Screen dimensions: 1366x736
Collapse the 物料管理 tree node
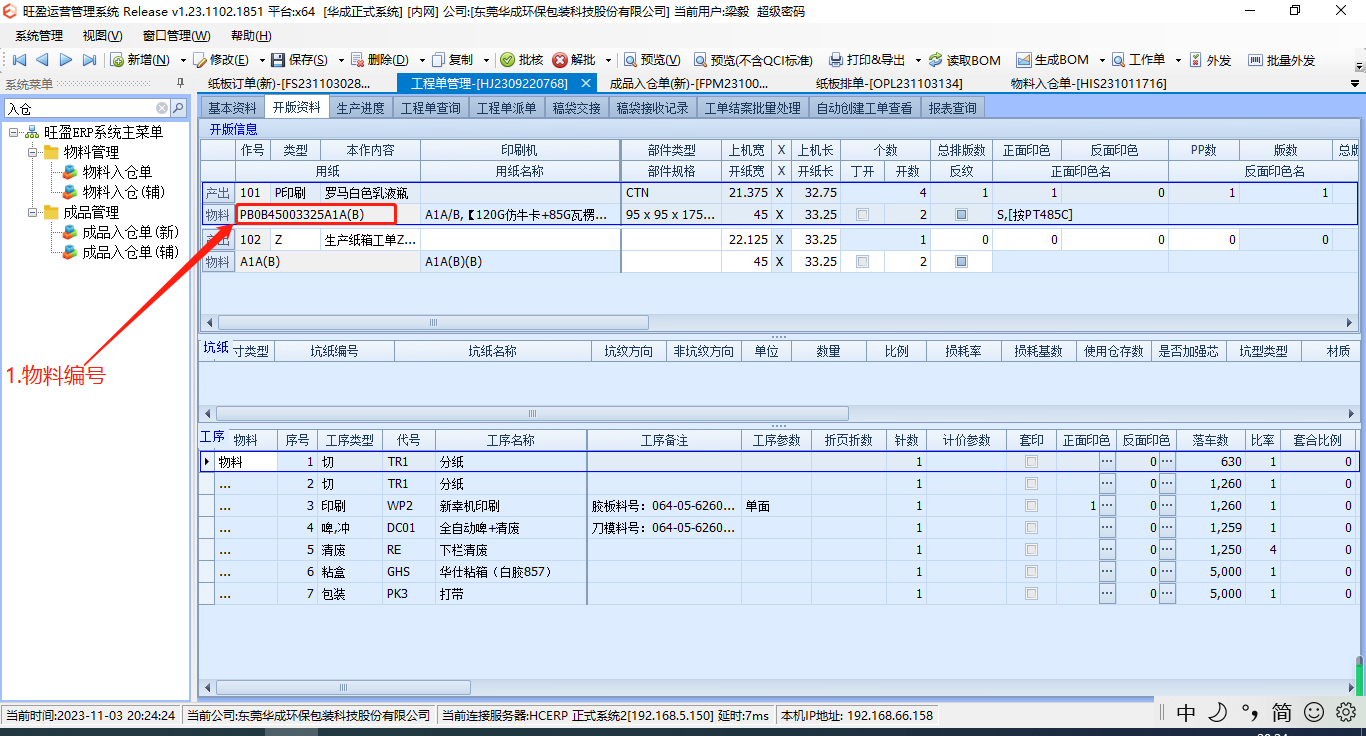(x=32, y=152)
